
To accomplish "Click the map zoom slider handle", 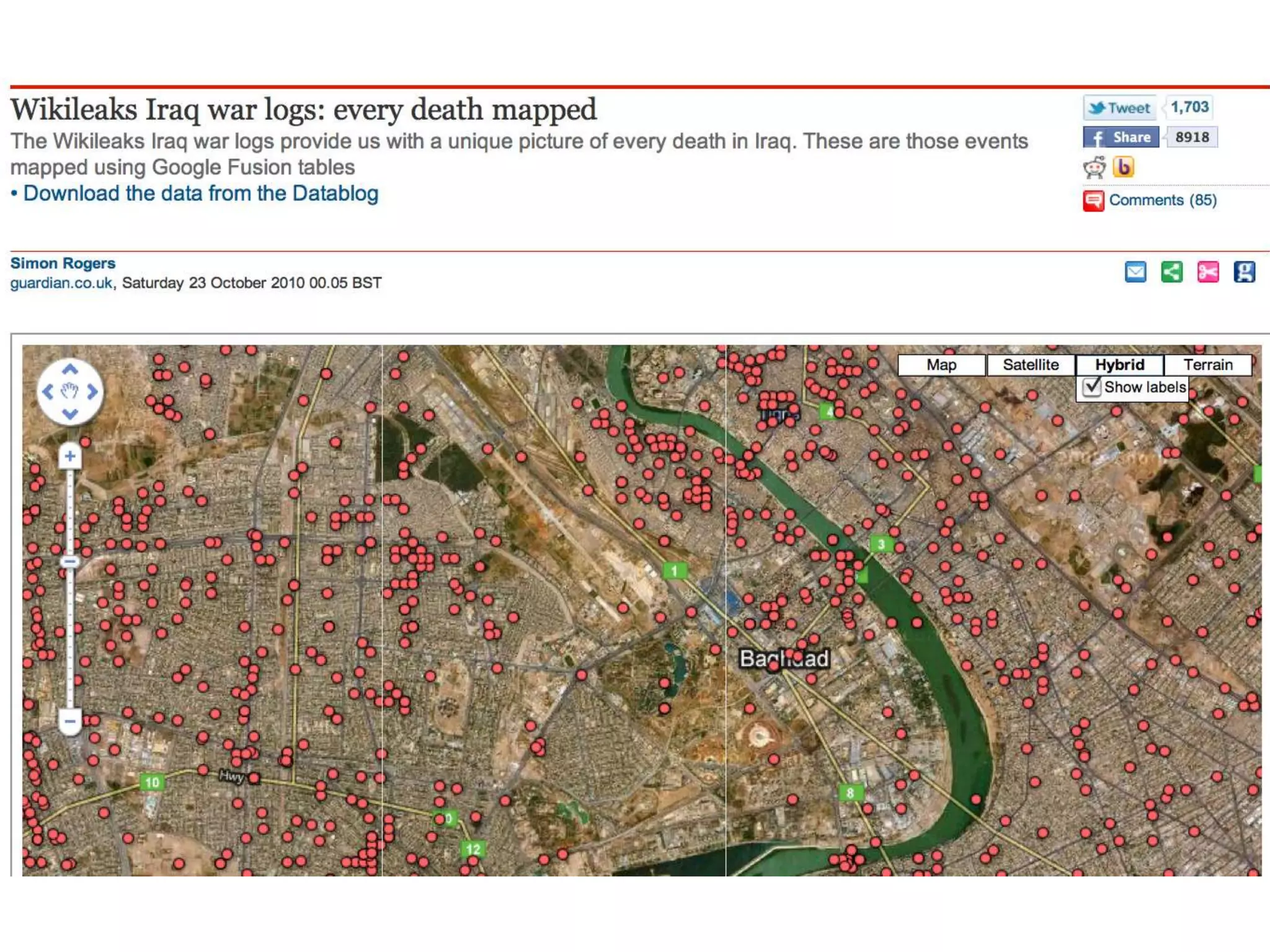I will coord(70,562).
